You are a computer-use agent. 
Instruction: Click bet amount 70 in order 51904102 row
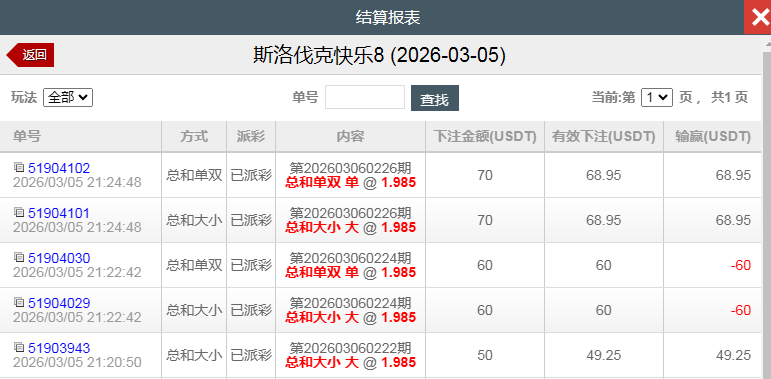pos(485,175)
